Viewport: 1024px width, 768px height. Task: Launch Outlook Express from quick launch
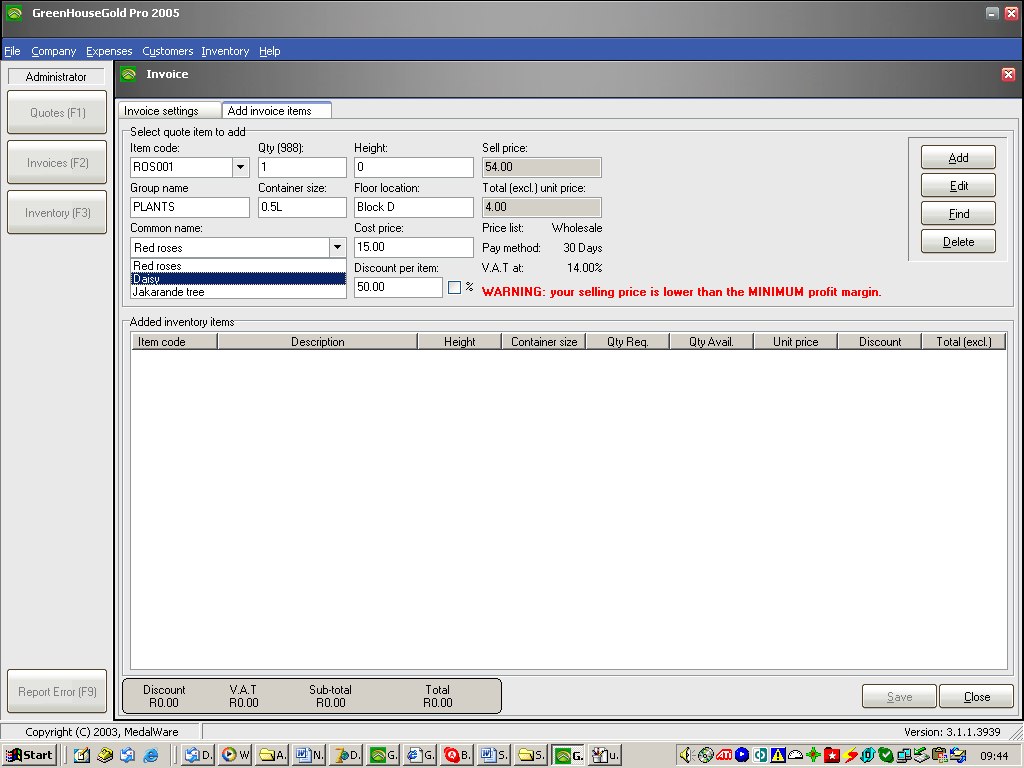(127, 755)
